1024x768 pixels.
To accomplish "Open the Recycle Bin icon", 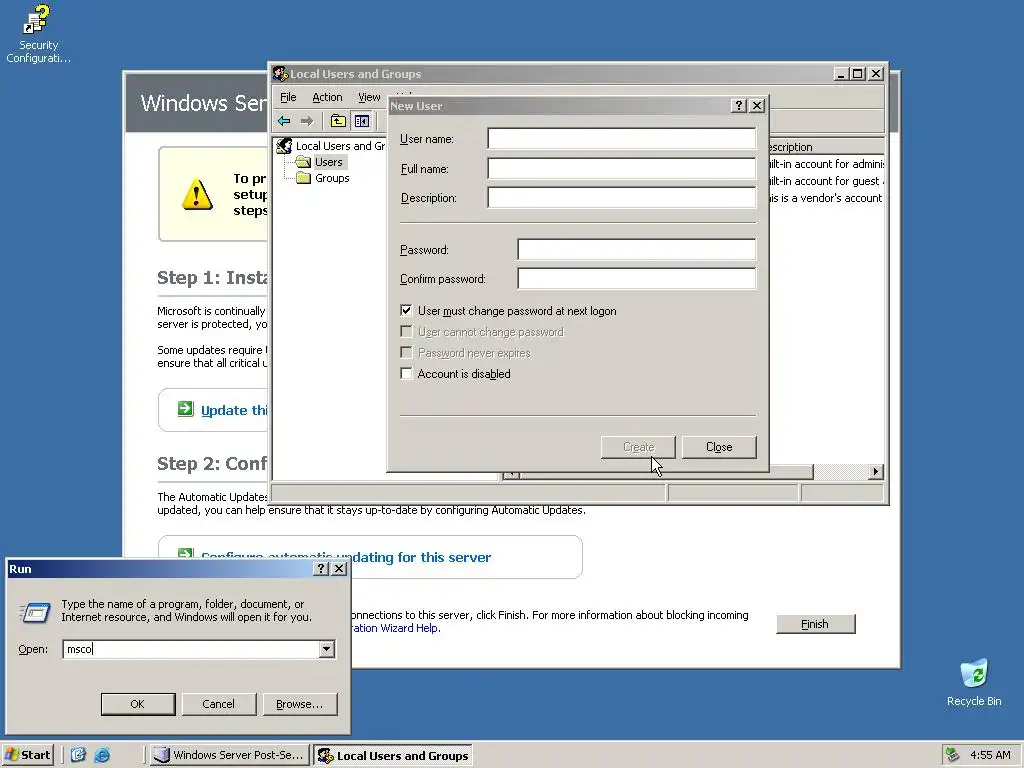I will click(974, 683).
